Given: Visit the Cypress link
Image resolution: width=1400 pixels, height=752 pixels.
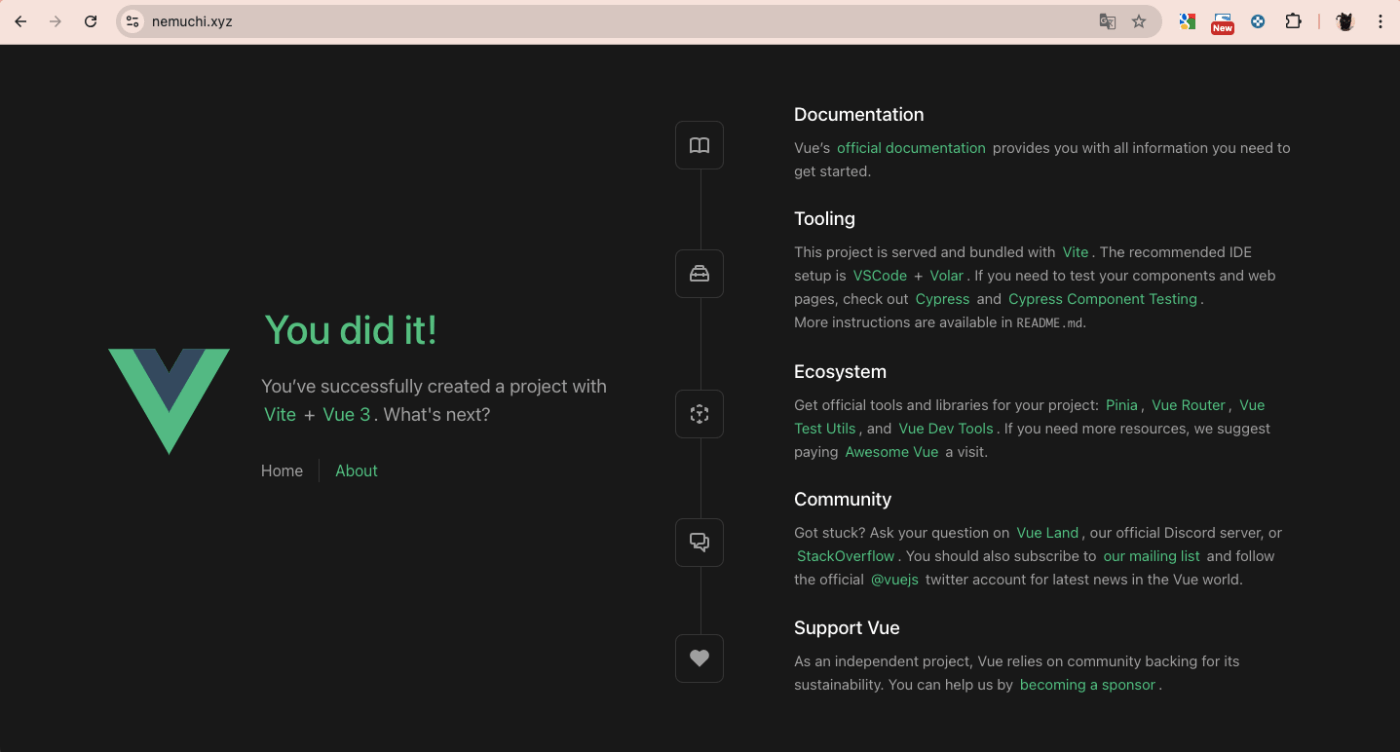Looking at the screenshot, I should [x=942, y=299].
